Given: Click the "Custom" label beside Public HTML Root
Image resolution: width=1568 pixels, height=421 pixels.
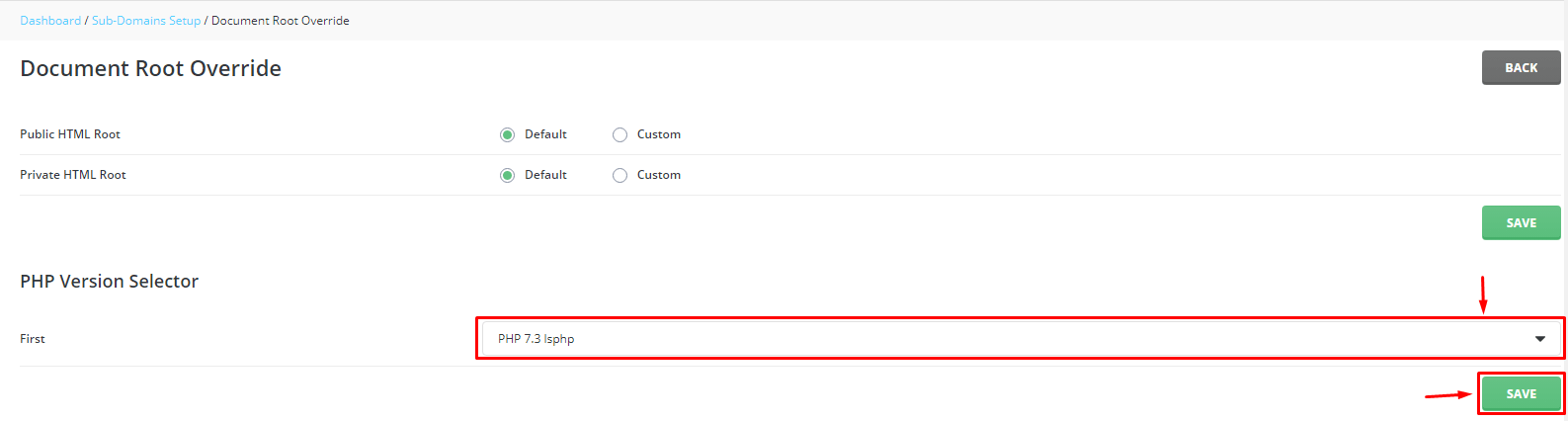Looking at the screenshot, I should (x=659, y=134).
